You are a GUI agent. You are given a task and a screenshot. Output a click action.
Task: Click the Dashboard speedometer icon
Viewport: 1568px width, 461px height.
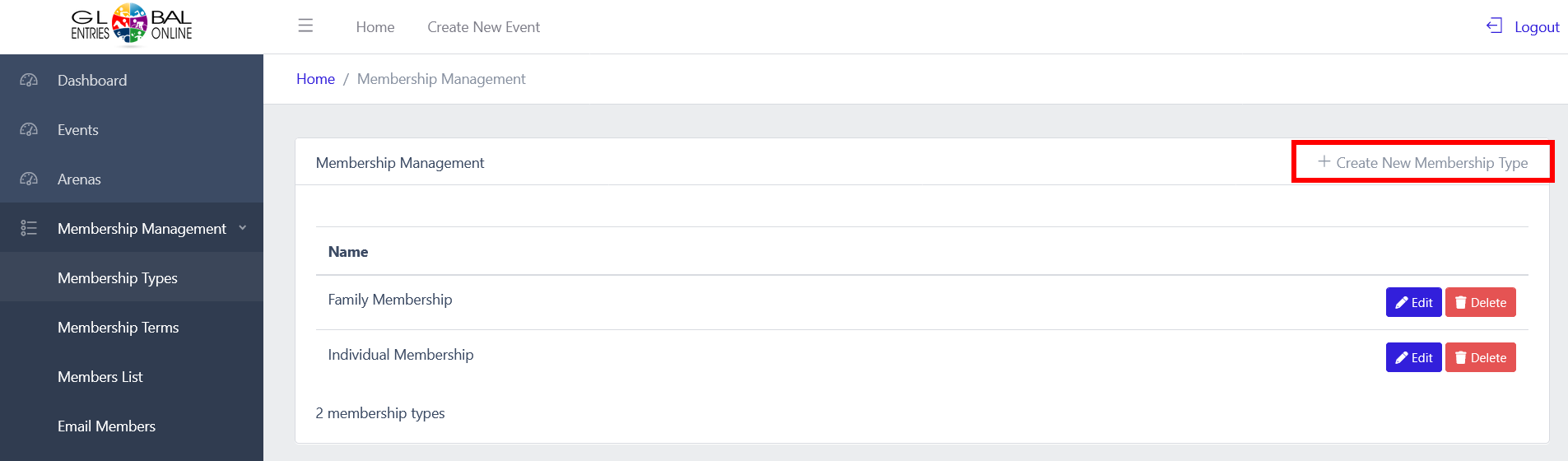(x=29, y=81)
